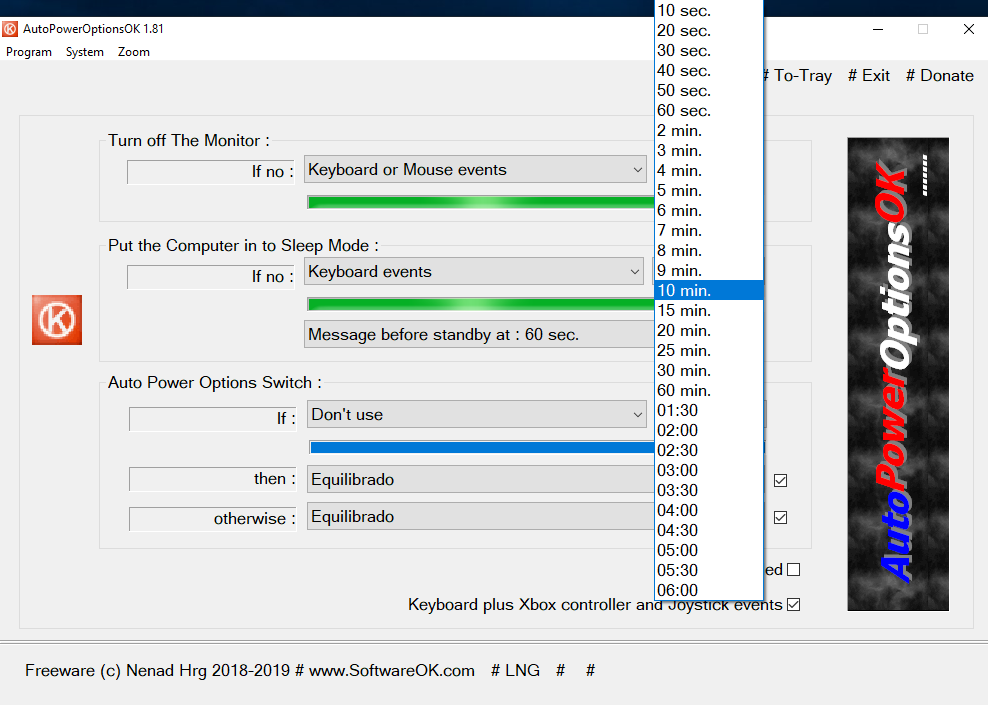Toggle Keyboard plus Xbox controller and Joystick events
988x705 pixels.
click(794, 605)
